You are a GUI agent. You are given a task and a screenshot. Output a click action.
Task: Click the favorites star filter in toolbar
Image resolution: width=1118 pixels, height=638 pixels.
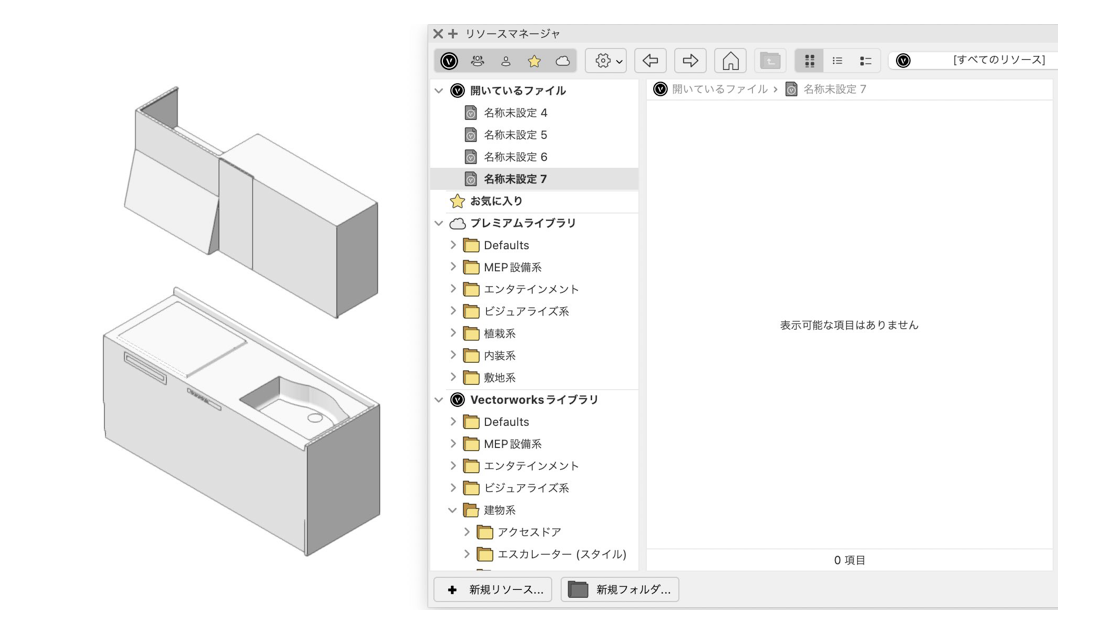tap(534, 61)
